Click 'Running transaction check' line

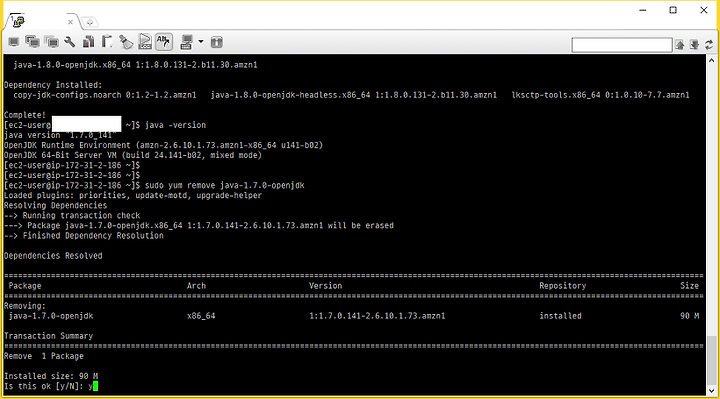point(72,216)
